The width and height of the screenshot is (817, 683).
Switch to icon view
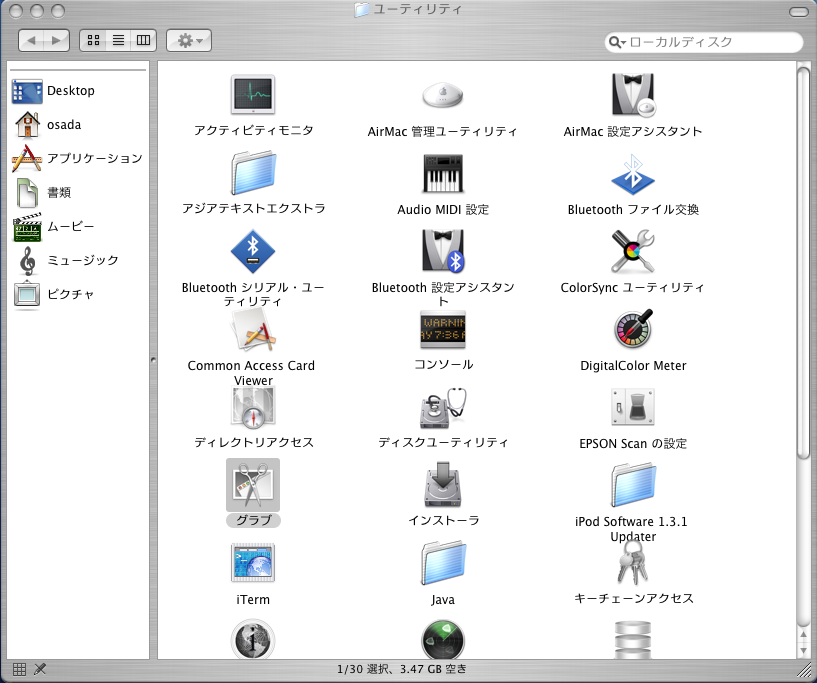click(x=93, y=40)
